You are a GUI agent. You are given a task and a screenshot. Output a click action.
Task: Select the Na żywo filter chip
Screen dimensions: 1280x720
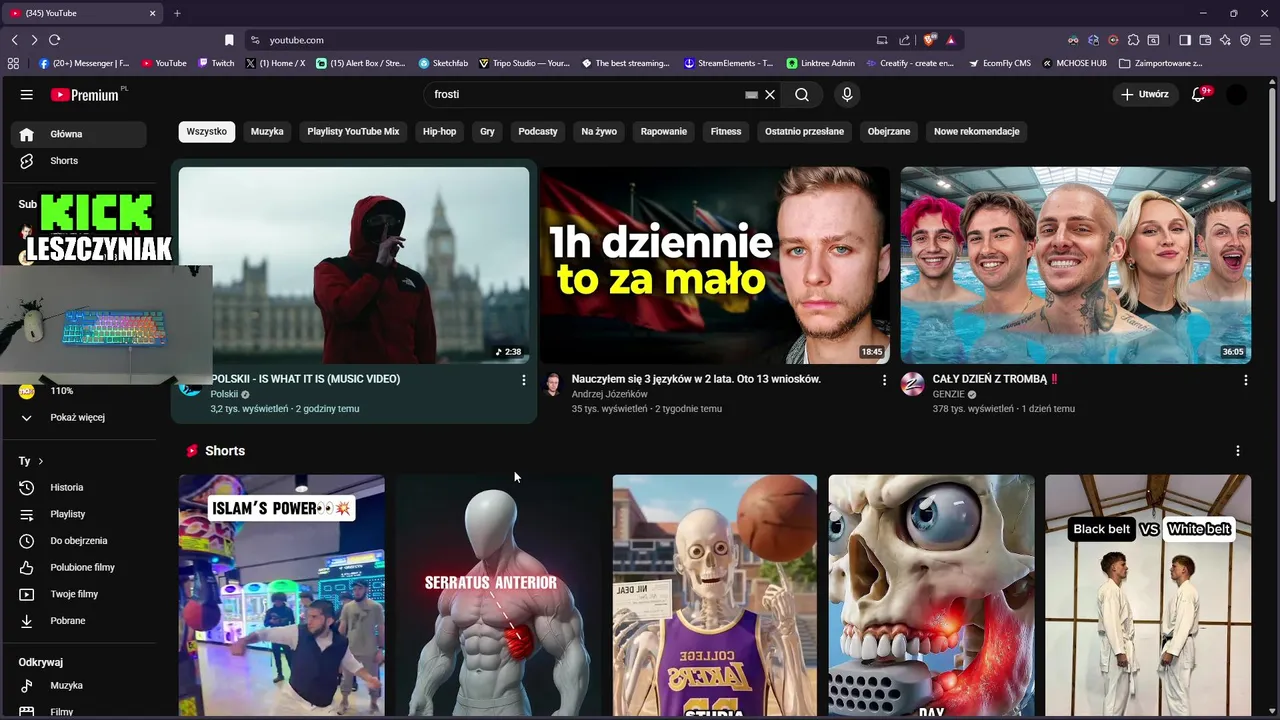(x=599, y=131)
